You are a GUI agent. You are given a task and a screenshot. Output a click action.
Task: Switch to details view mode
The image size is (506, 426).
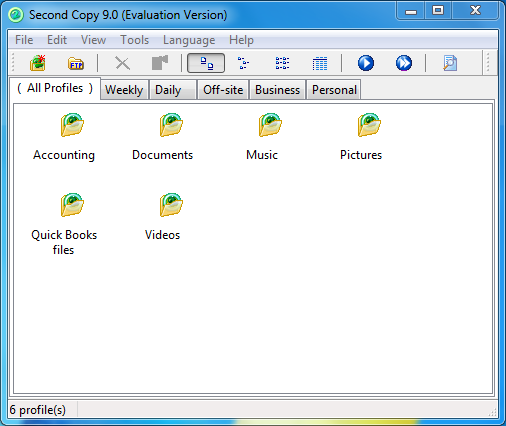tap(320, 63)
